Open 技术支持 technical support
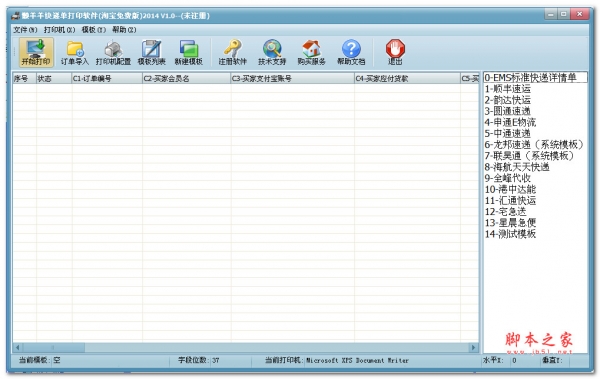Image resolution: width=600 pixels, height=379 pixels. tap(272, 52)
